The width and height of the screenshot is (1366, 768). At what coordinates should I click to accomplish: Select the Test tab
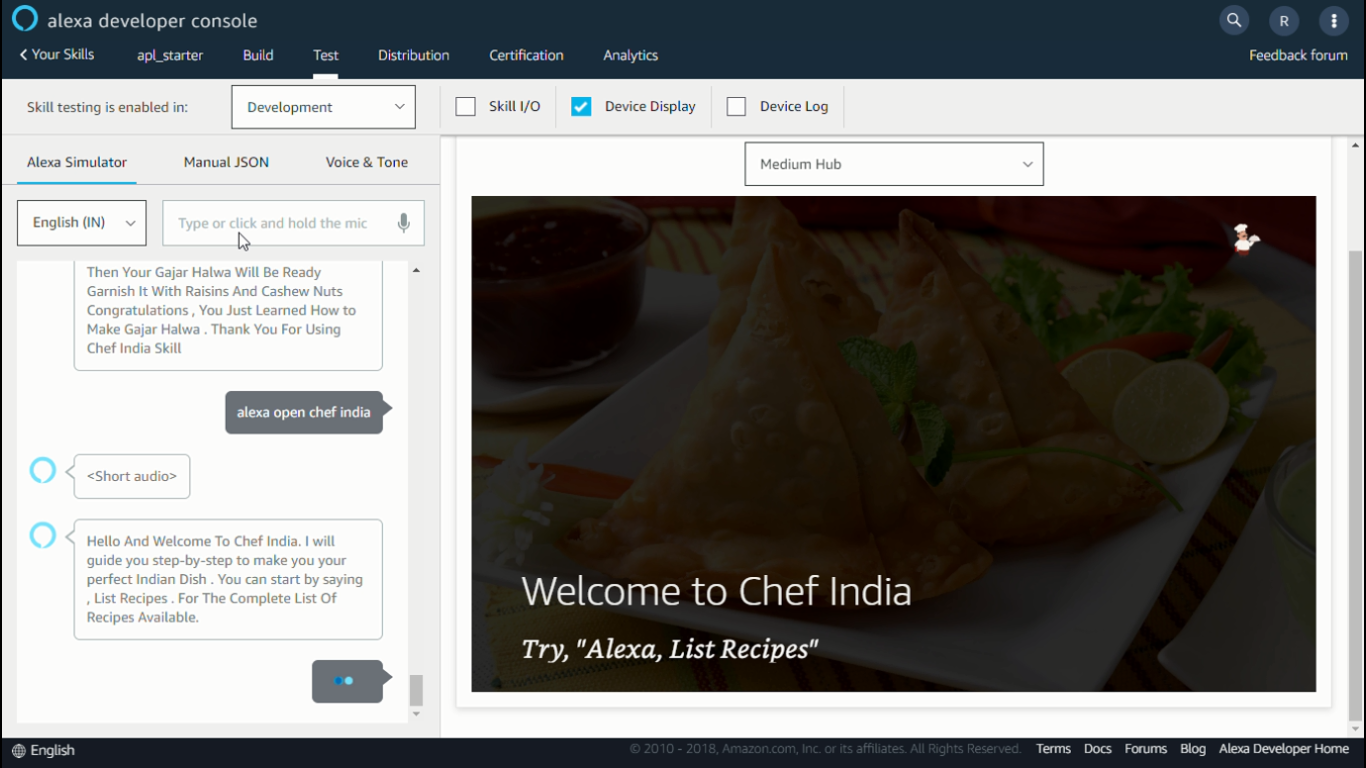point(326,55)
